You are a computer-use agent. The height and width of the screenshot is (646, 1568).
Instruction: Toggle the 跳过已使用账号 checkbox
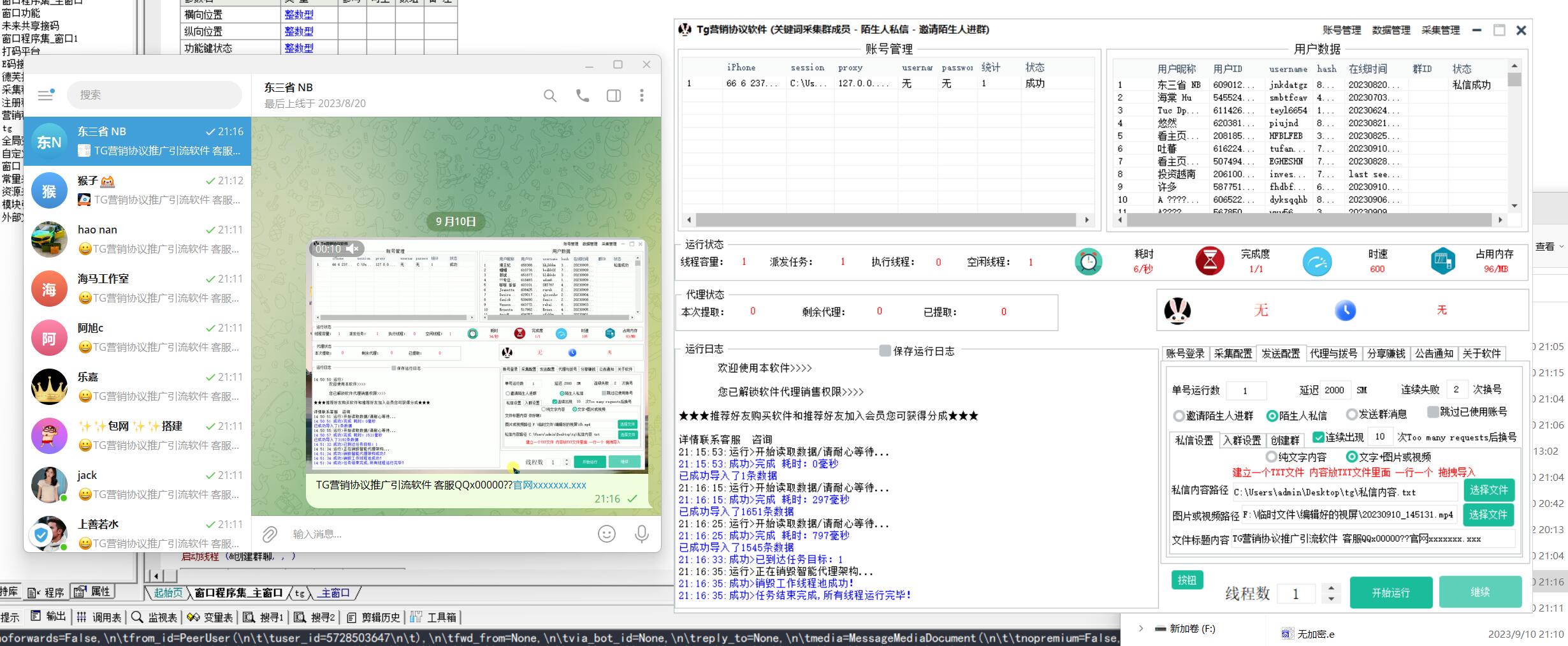[x=1433, y=412]
